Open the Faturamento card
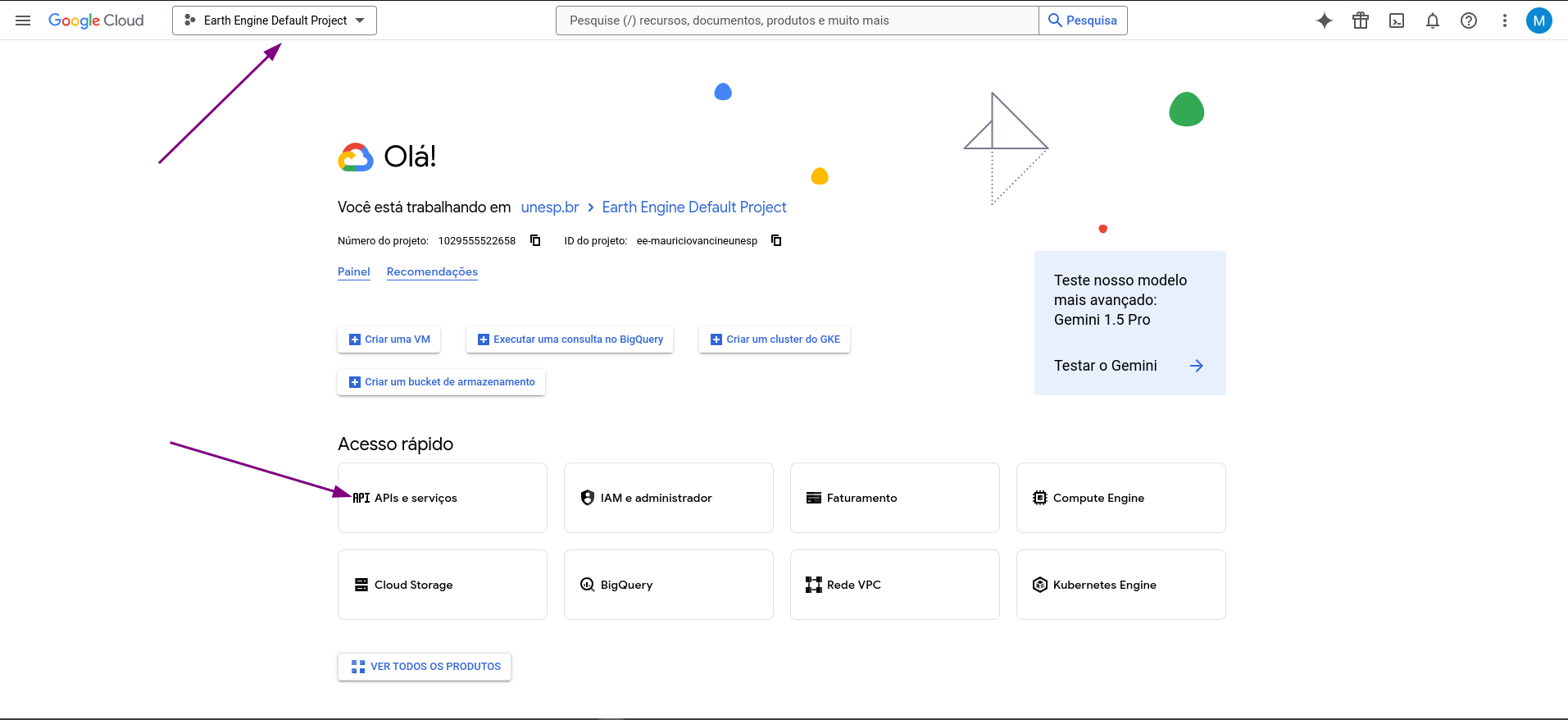 (x=895, y=498)
